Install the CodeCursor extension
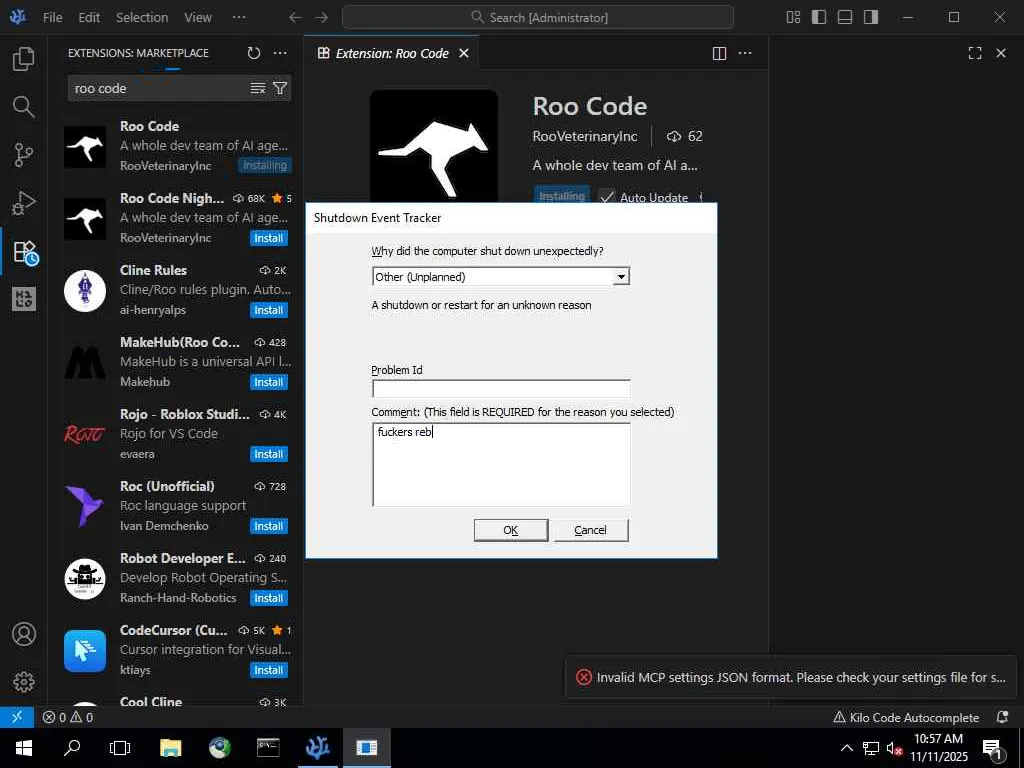The height and width of the screenshot is (768, 1024). click(x=268, y=670)
